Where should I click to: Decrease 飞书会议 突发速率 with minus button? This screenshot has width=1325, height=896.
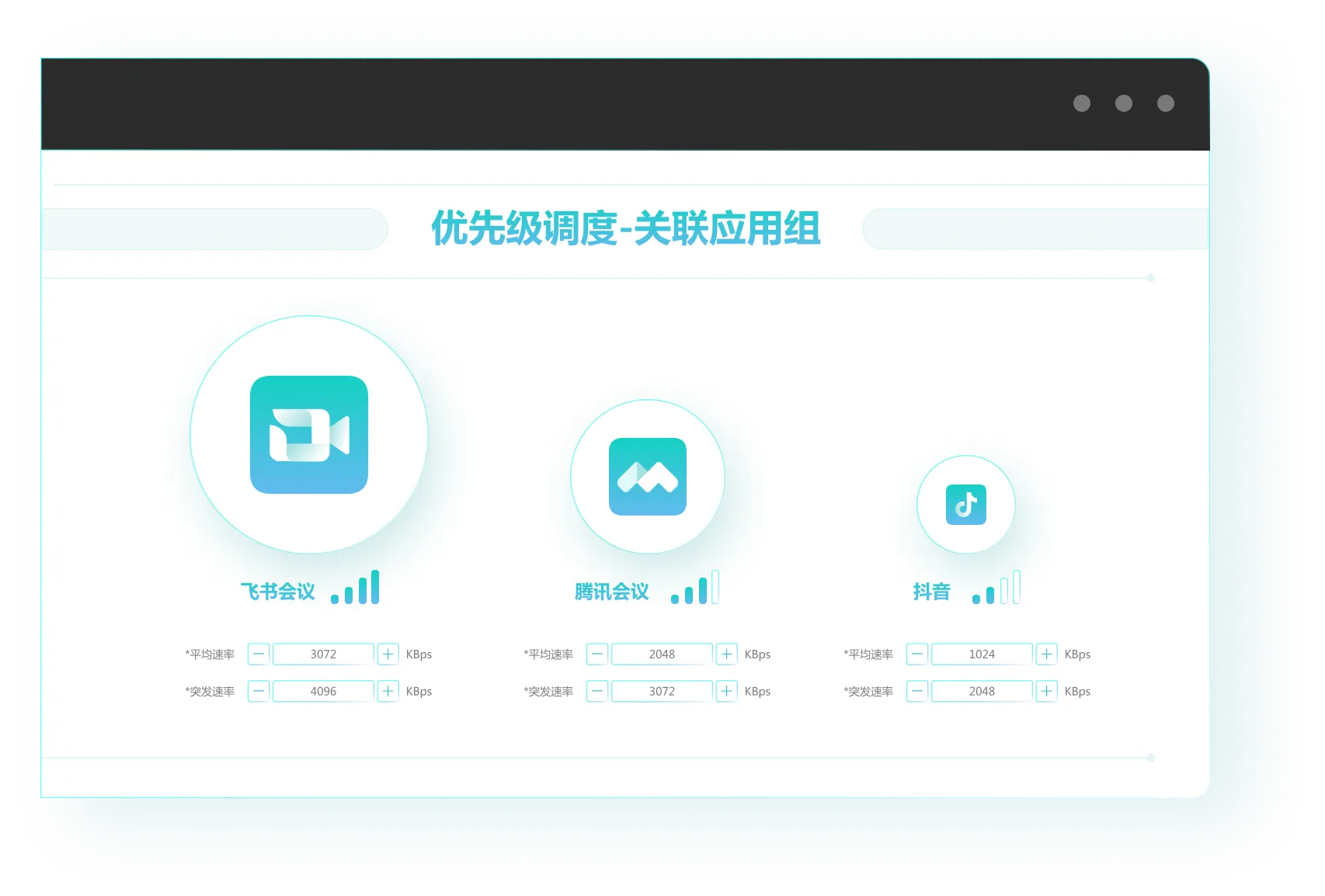click(x=259, y=691)
